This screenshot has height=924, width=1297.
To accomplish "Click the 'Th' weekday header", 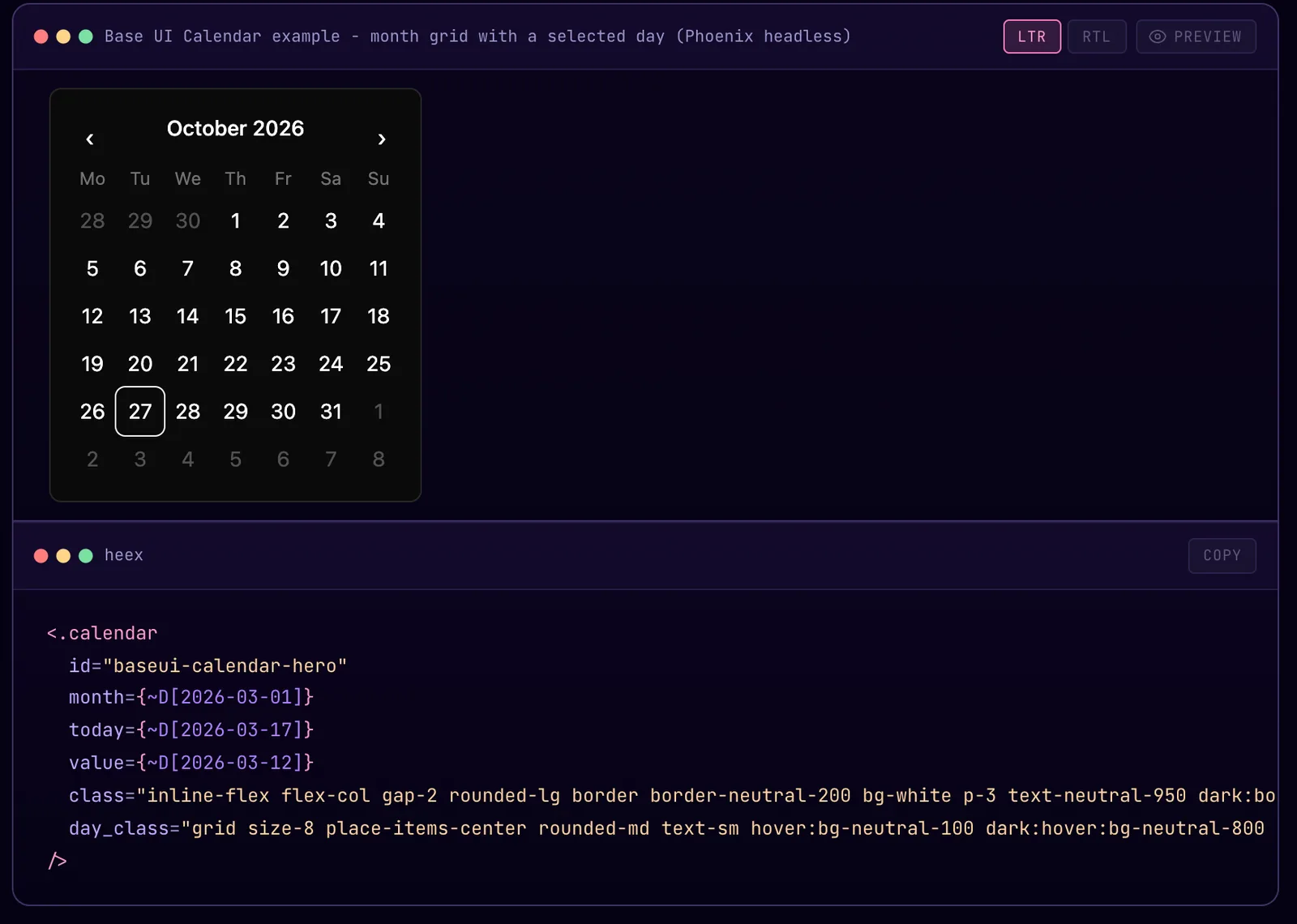I will [x=236, y=178].
